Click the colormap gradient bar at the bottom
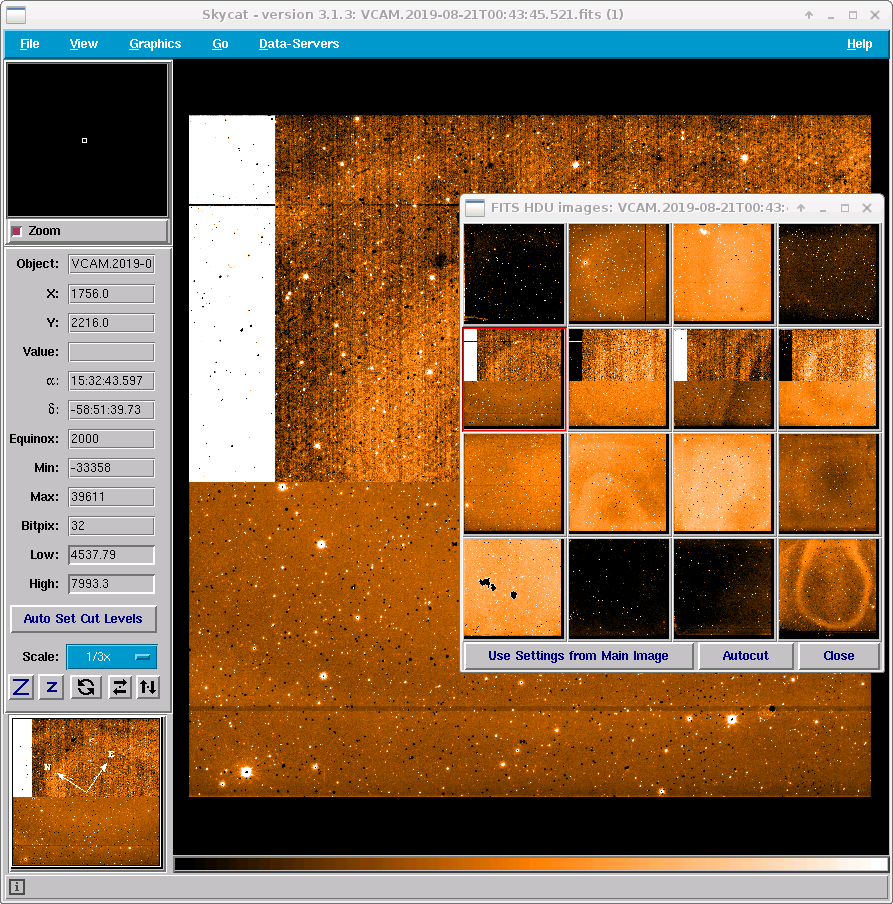The width and height of the screenshot is (893, 904). (x=531, y=864)
